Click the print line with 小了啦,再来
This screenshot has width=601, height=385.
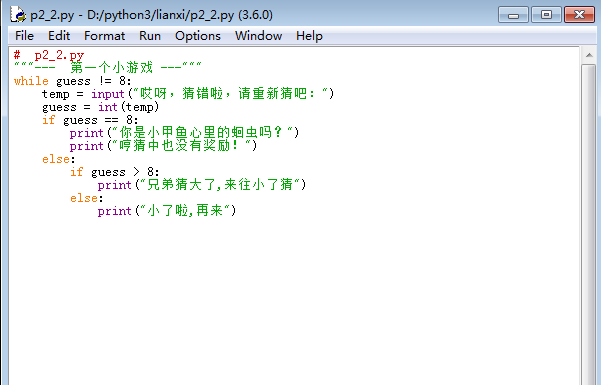click(166, 211)
